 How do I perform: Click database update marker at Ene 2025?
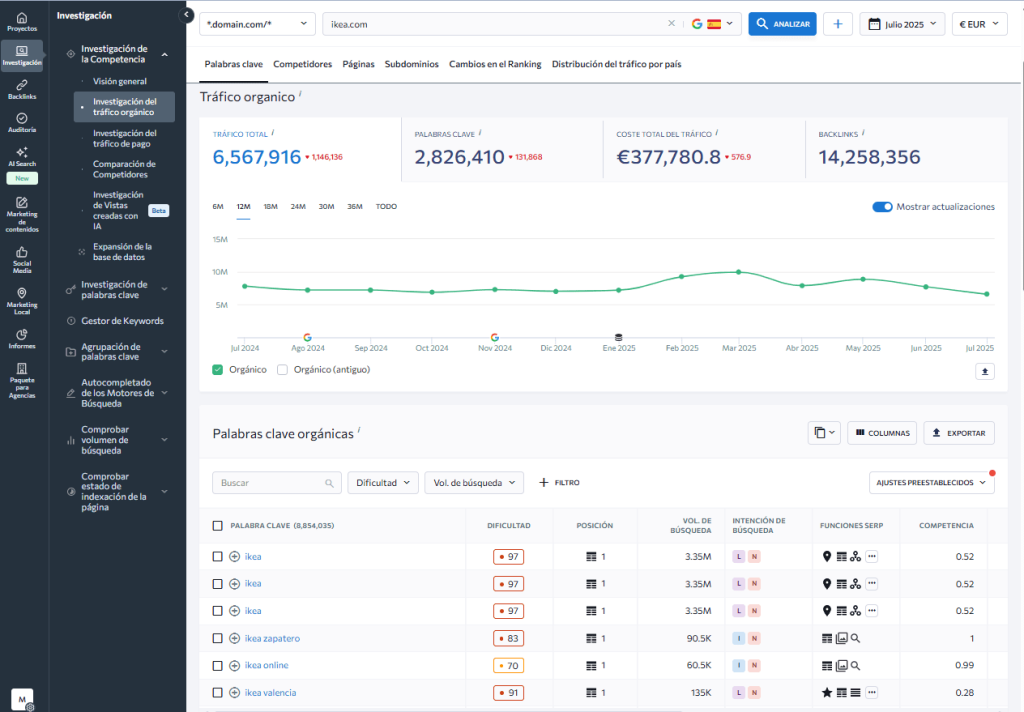pyautogui.click(x=618, y=337)
